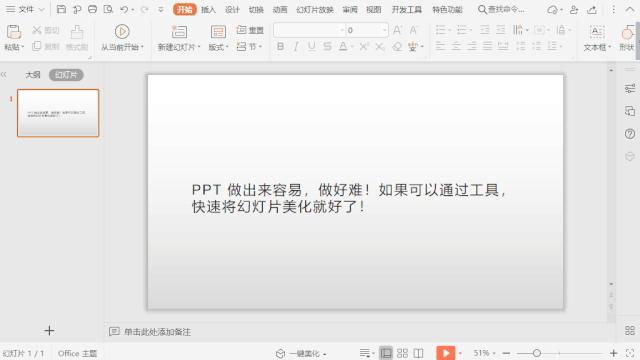Switch to the 设计 ribbon tab
Image resolution: width=640 pixels, height=360 pixels.
(x=232, y=9)
